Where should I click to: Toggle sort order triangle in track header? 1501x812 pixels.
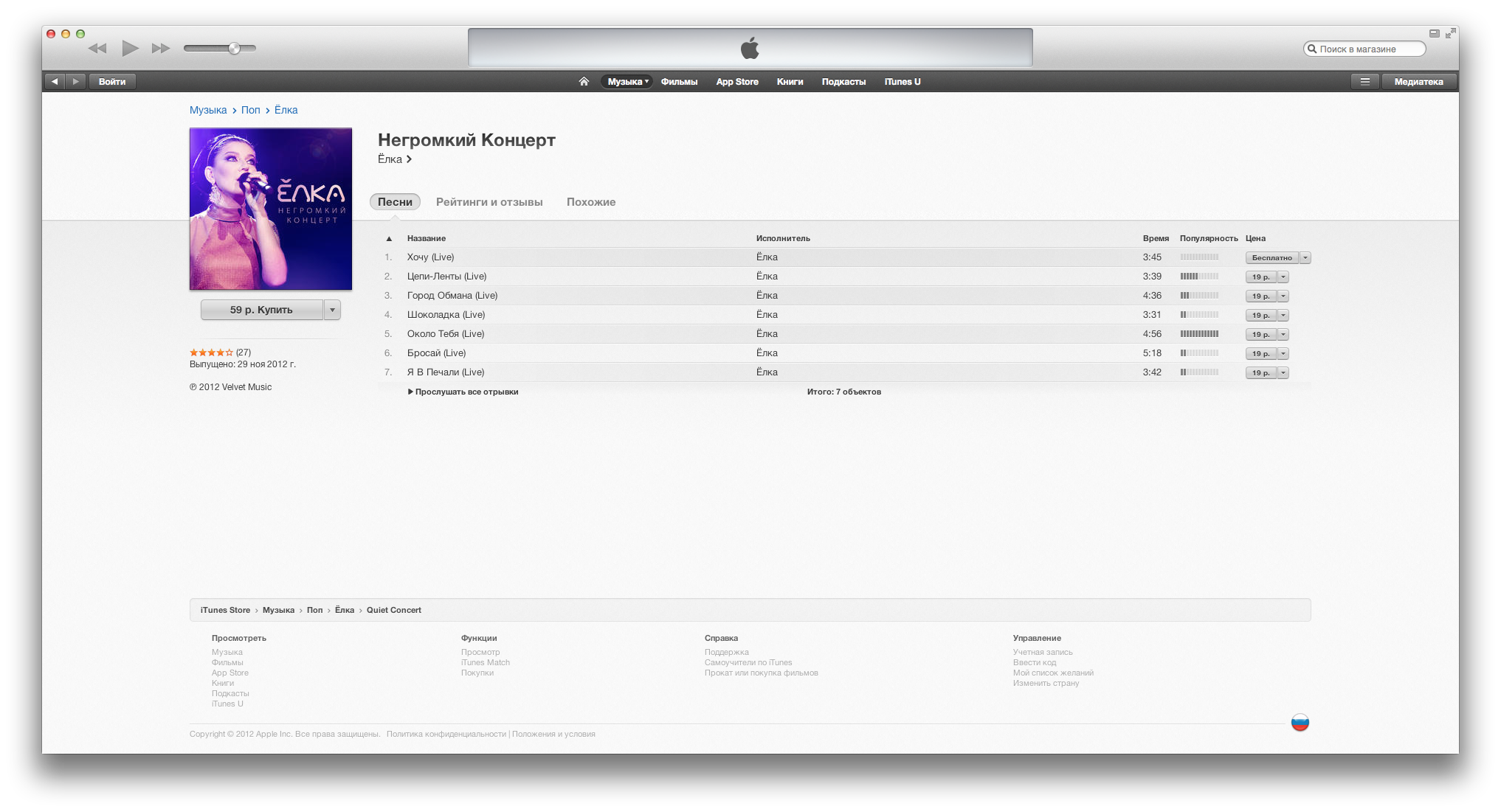(x=389, y=239)
